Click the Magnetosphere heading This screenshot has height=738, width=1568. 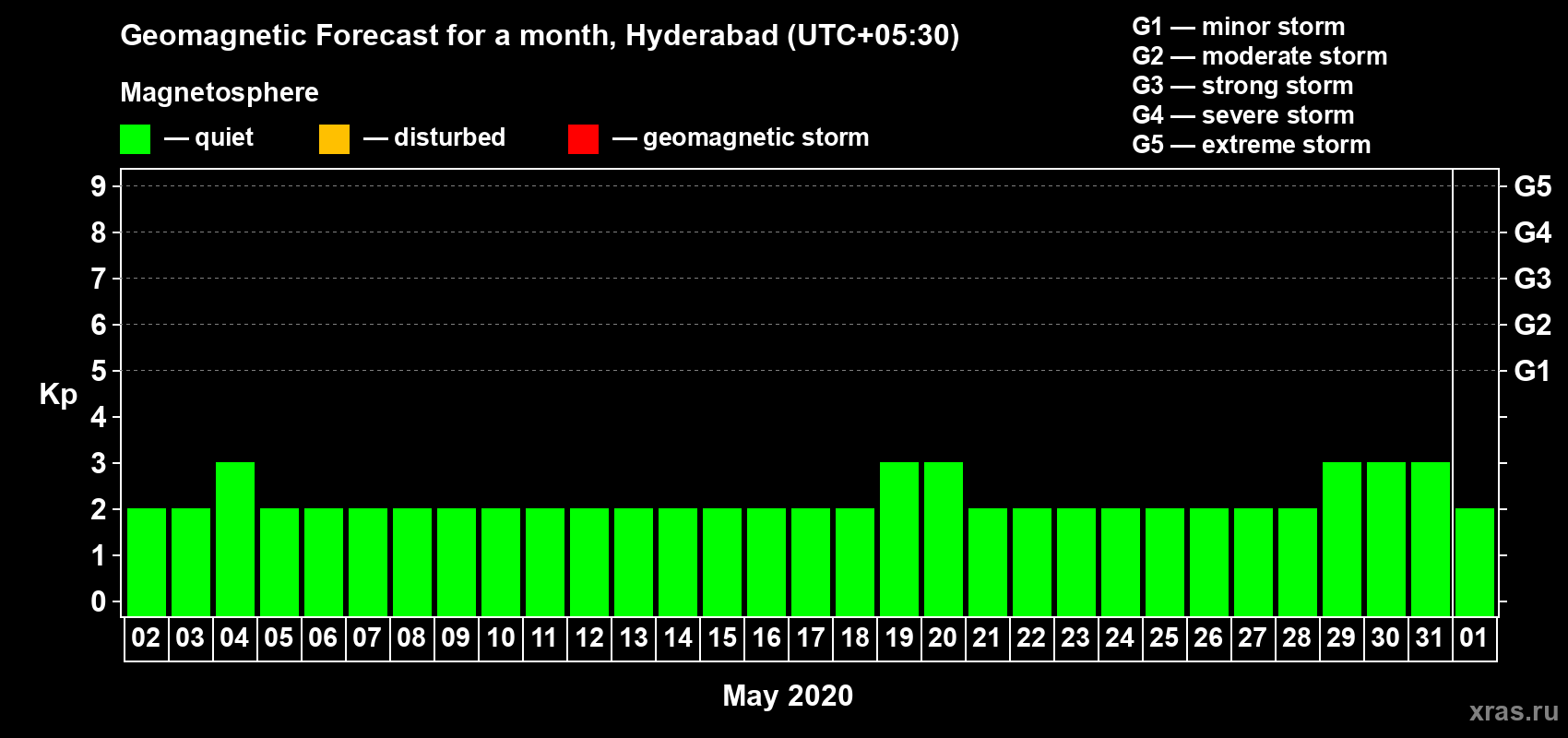coord(220,92)
